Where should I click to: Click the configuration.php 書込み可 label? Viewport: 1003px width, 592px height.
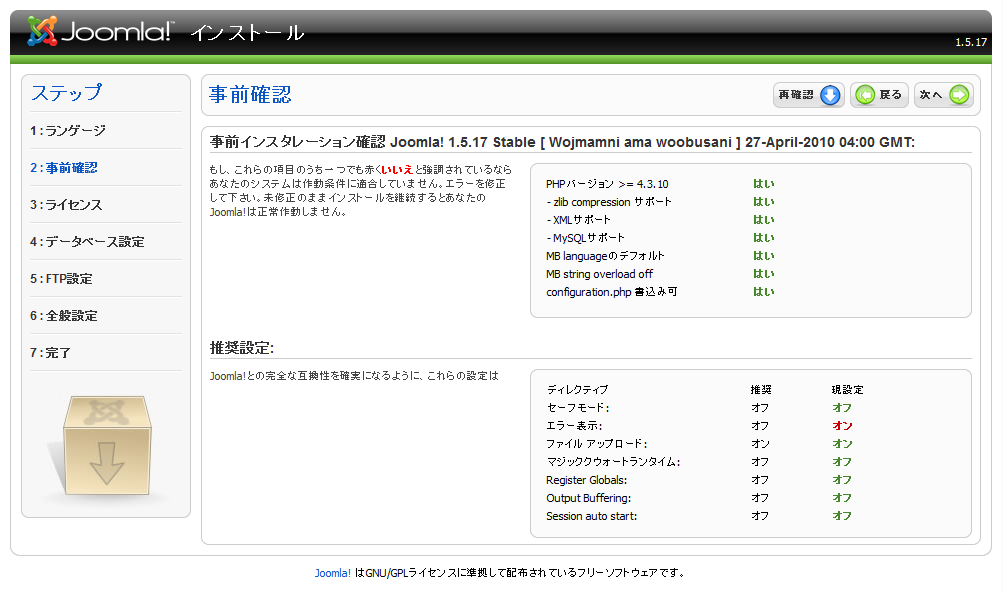point(612,292)
